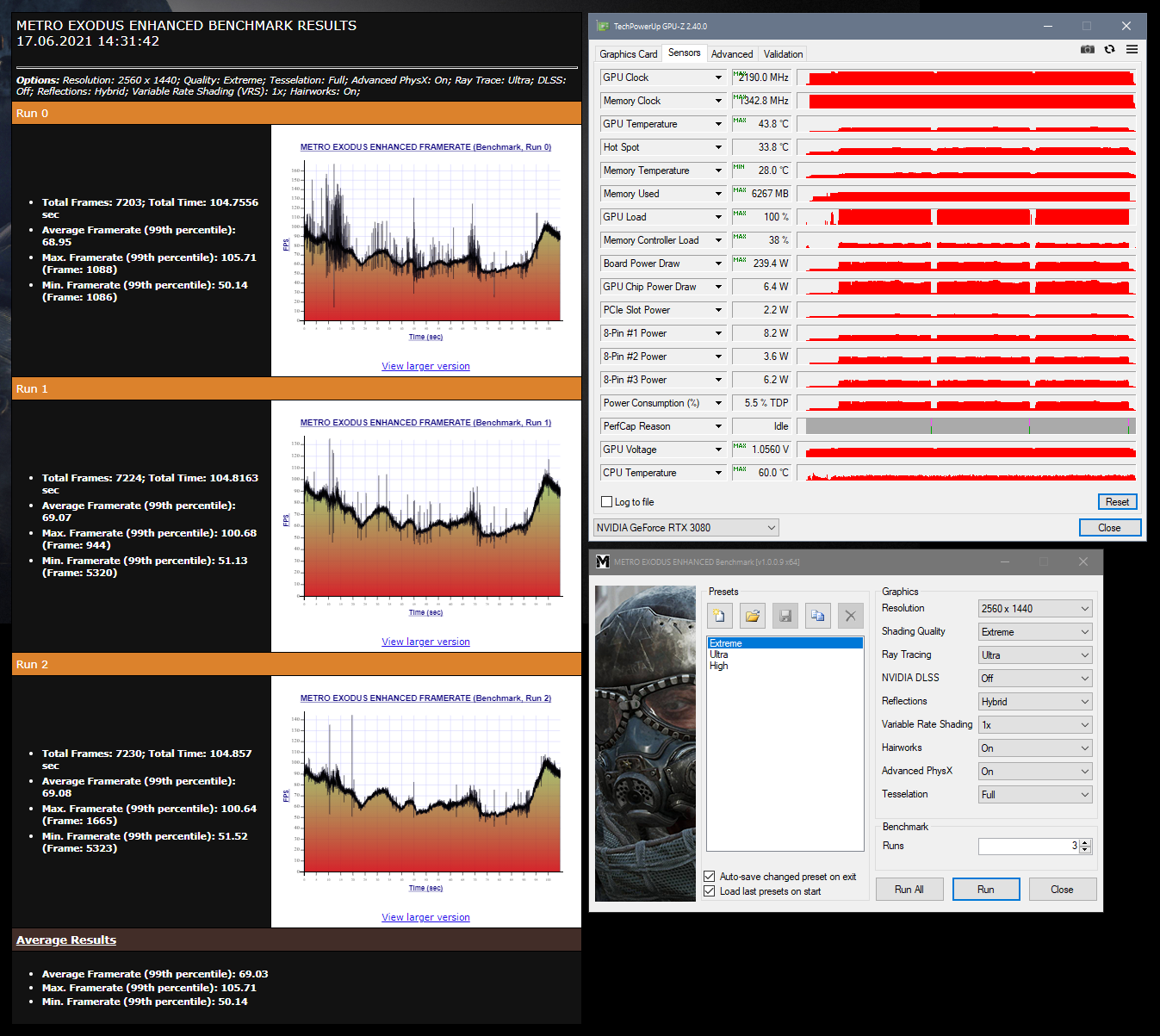This screenshot has width=1160, height=1036.
Task: Switch to the Advanced tab
Action: (732, 54)
